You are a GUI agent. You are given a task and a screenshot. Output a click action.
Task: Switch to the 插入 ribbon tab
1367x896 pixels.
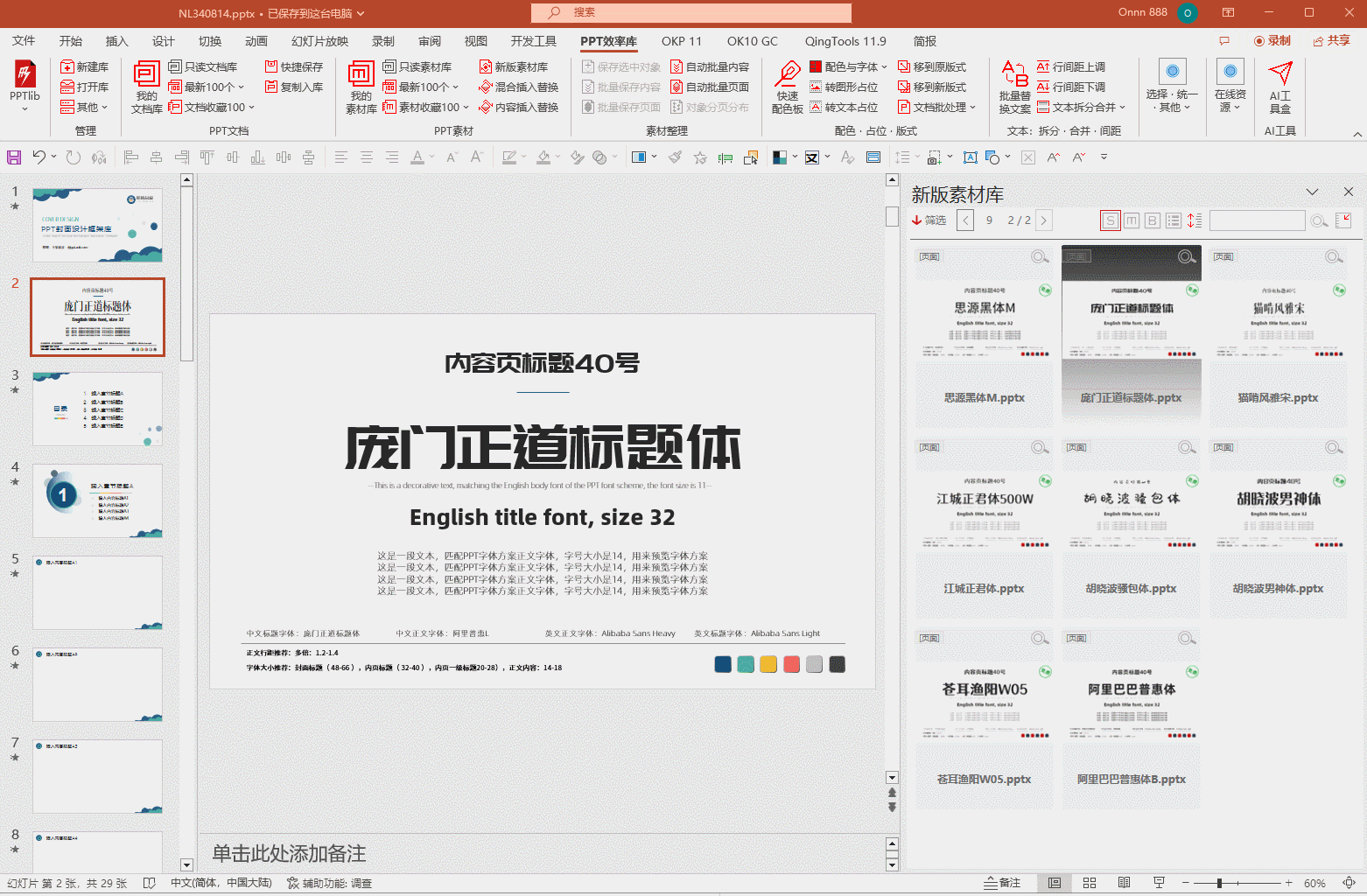[x=116, y=41]
